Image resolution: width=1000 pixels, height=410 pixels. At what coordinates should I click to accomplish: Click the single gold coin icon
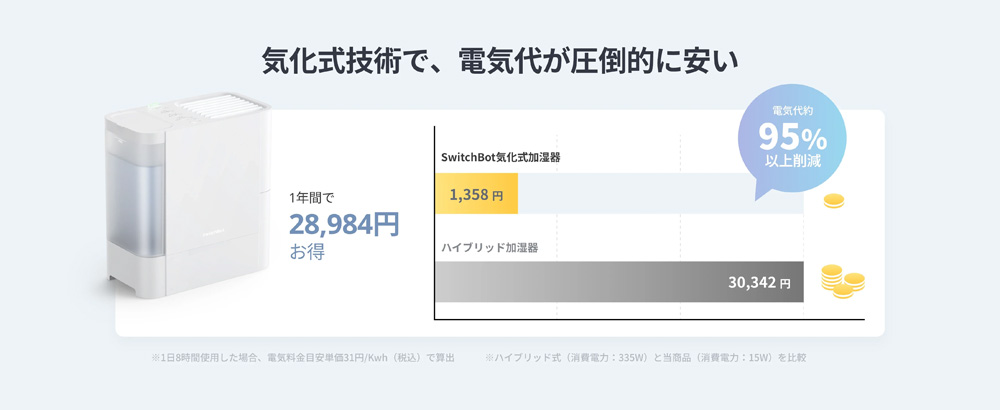point(833,202)
